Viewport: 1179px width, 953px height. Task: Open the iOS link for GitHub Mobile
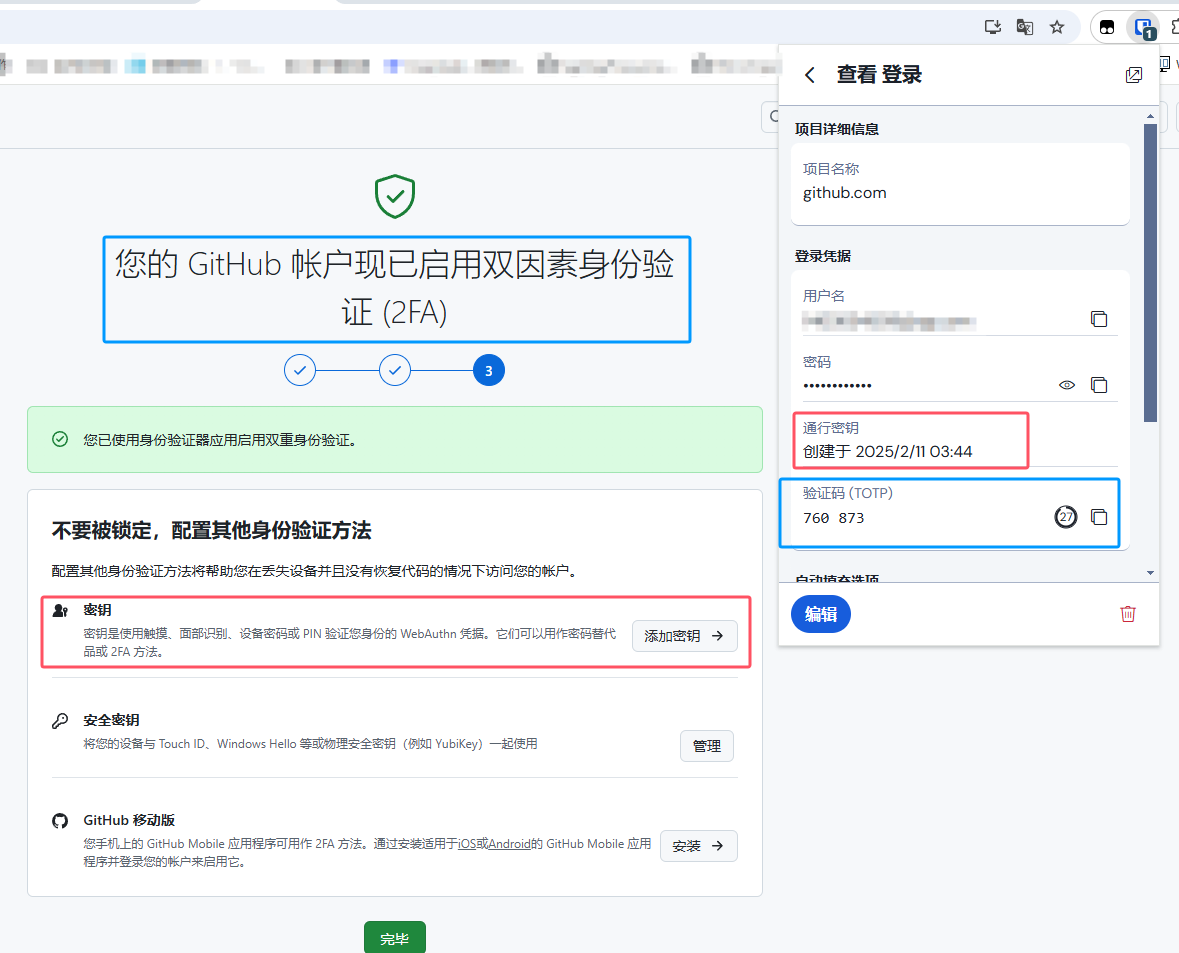(x=466, y=844)
